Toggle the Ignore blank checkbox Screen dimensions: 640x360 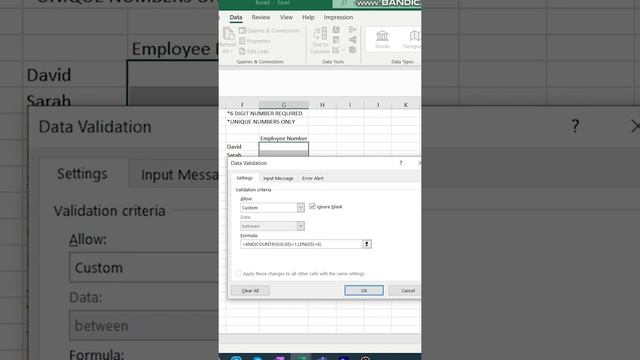point(312,207)
